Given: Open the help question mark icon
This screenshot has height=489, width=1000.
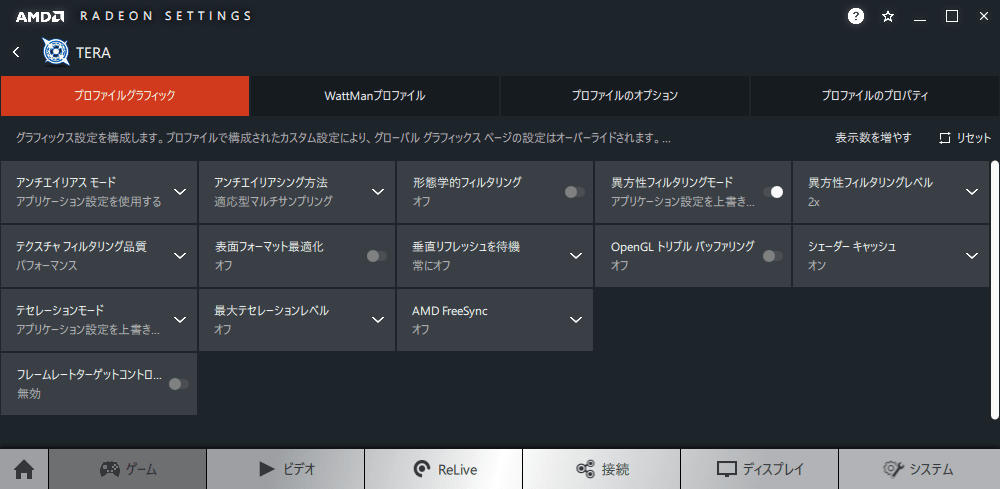Looking at the screenshot, I should click(x=856, y=17).
